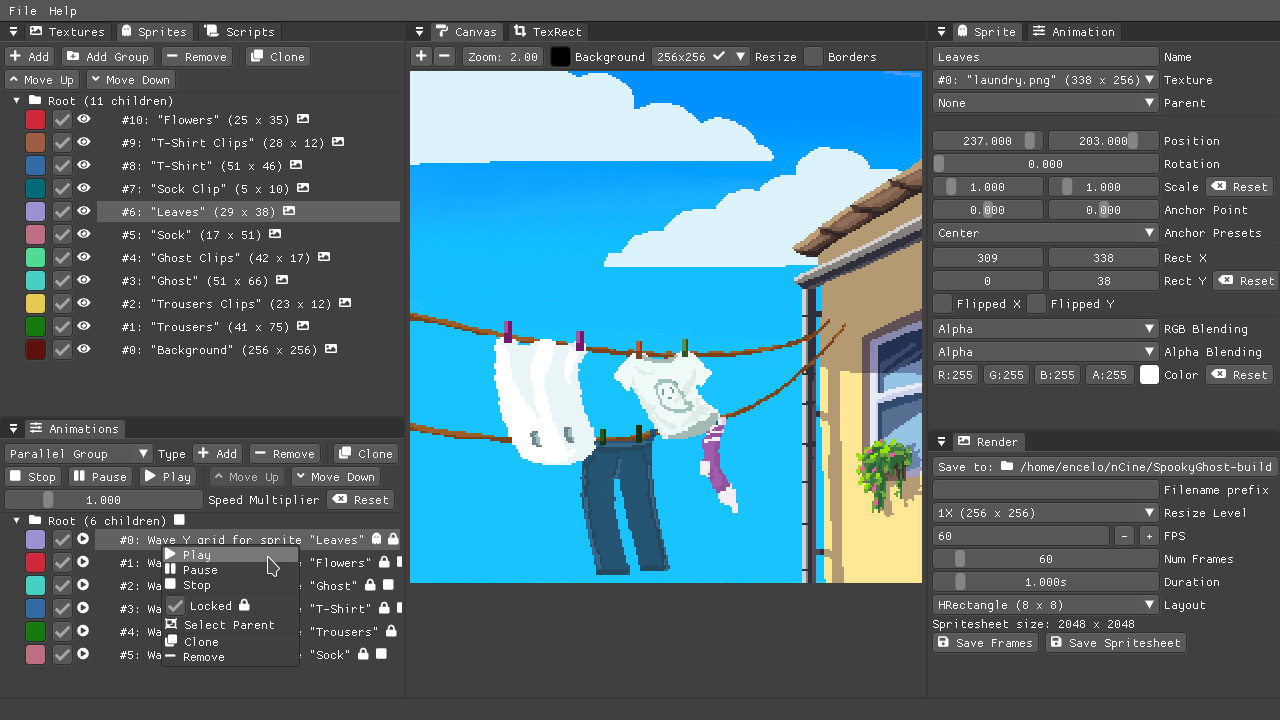The width and height of the screenshot is (1280, 720).
Task: Click the lock icon on the "Ghost" animation row
Action: click(370, 586)
